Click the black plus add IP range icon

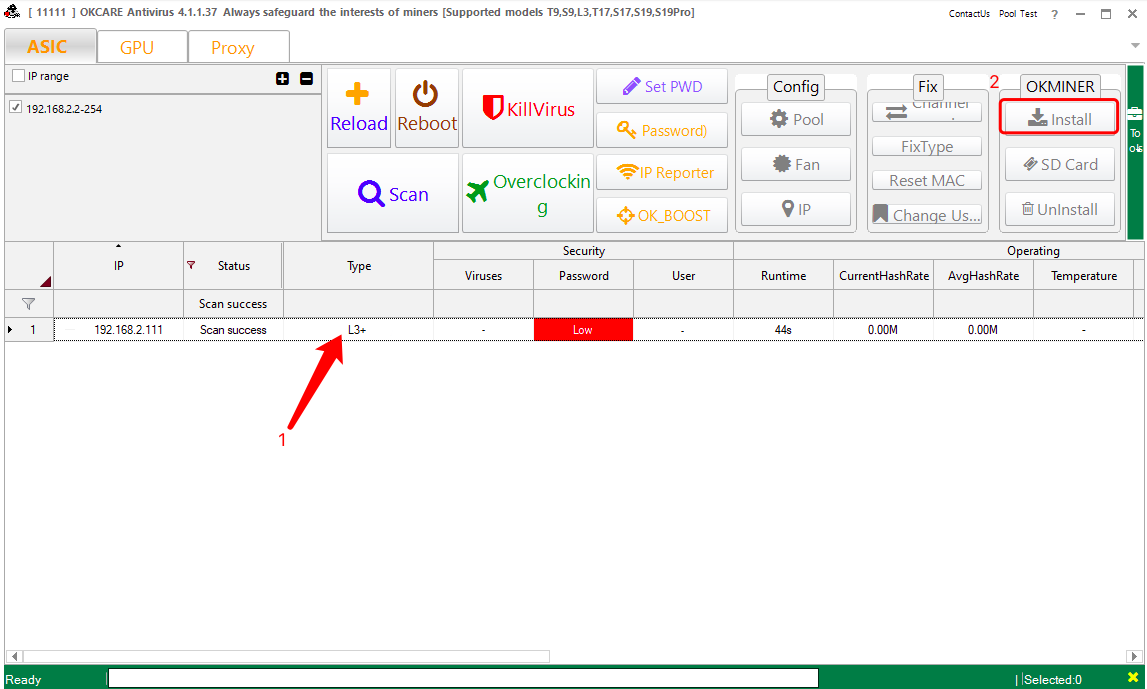pyautogui.click(x=282, y=78)
